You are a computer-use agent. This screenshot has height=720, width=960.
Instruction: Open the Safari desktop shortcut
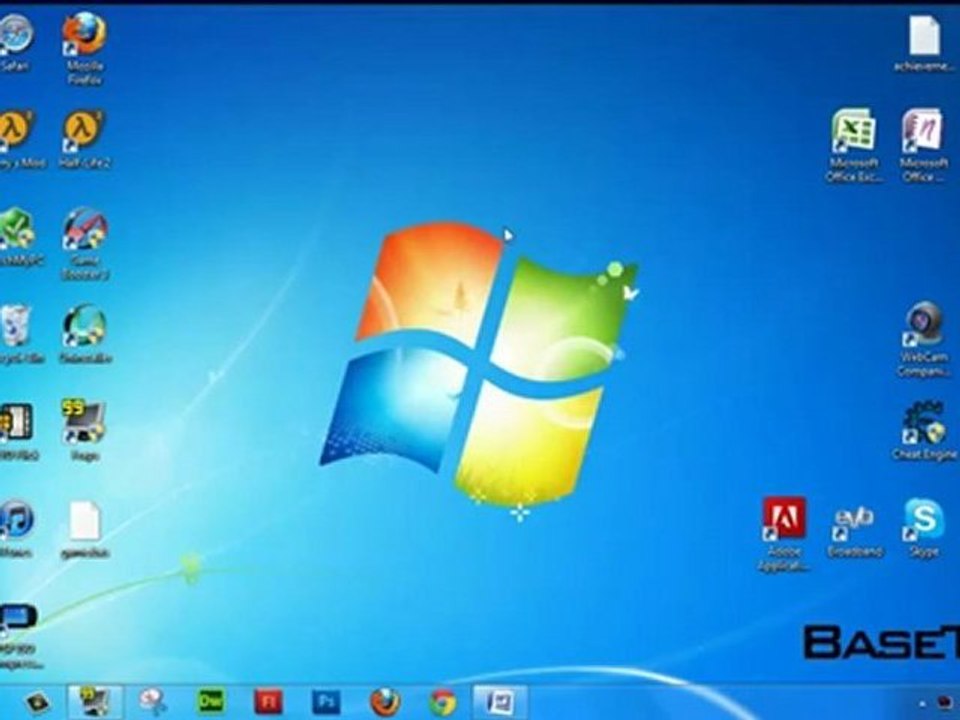(x=15, y=42)
